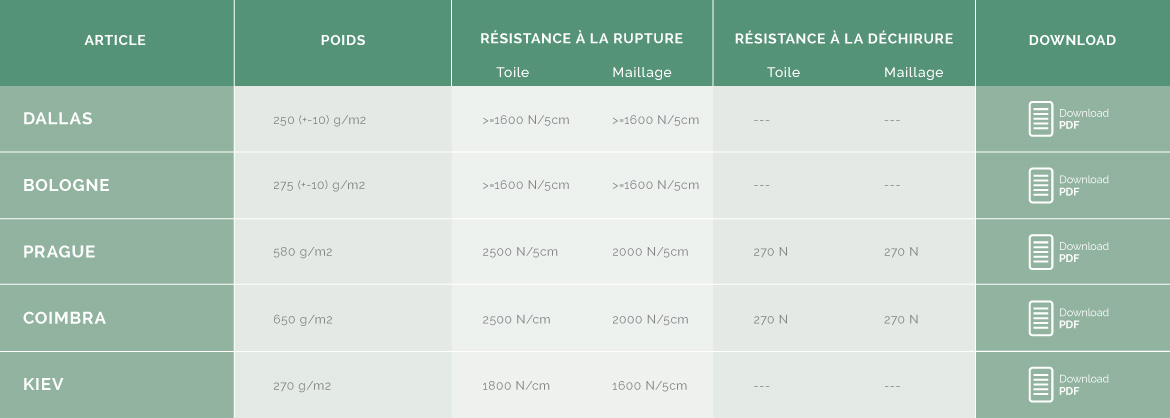Click the Bologne PDF document icon

pyautogui.click(x=1041, y=185)
